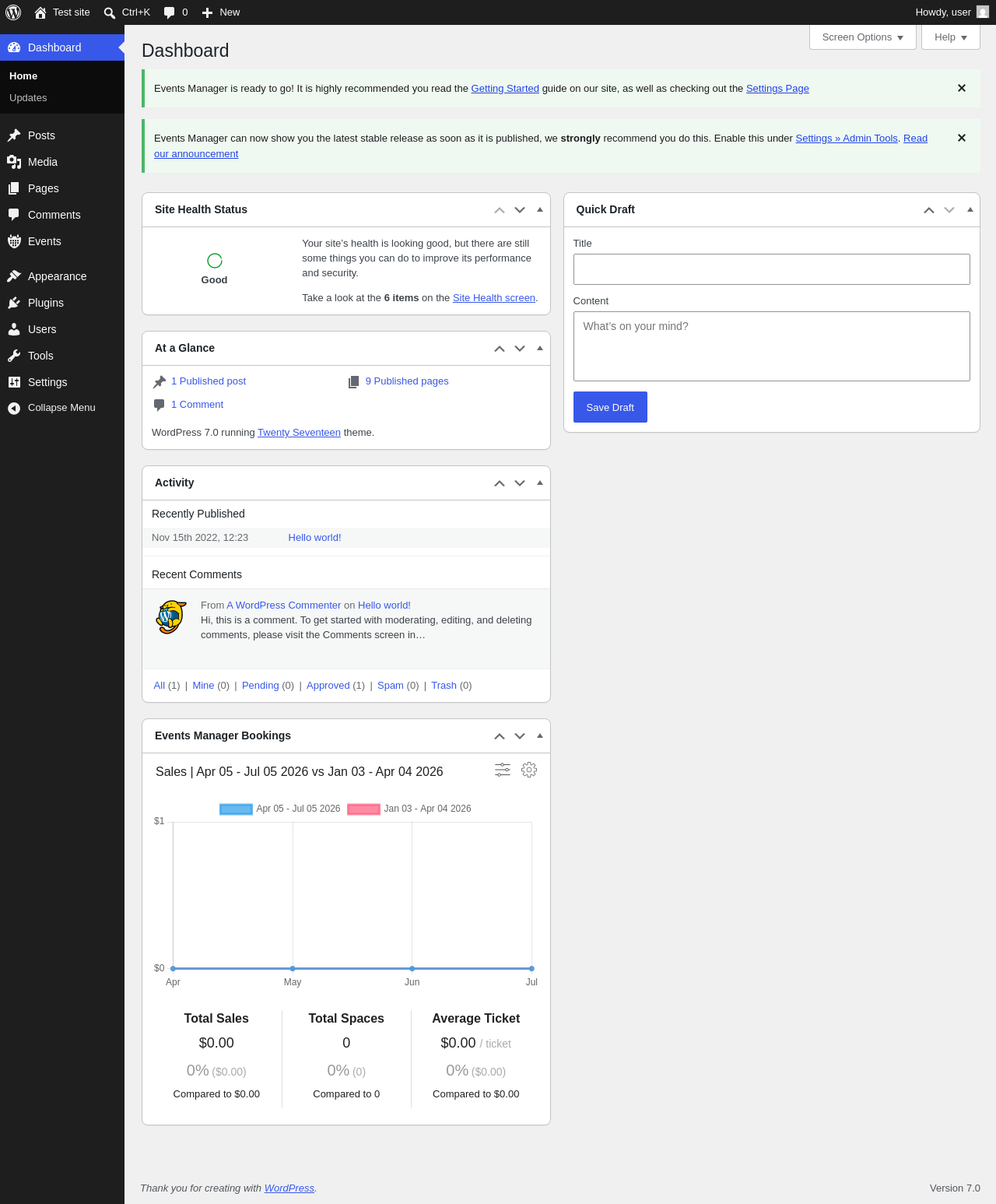
Task: Open the WordPress logo menu
Action: click(13, 12)
